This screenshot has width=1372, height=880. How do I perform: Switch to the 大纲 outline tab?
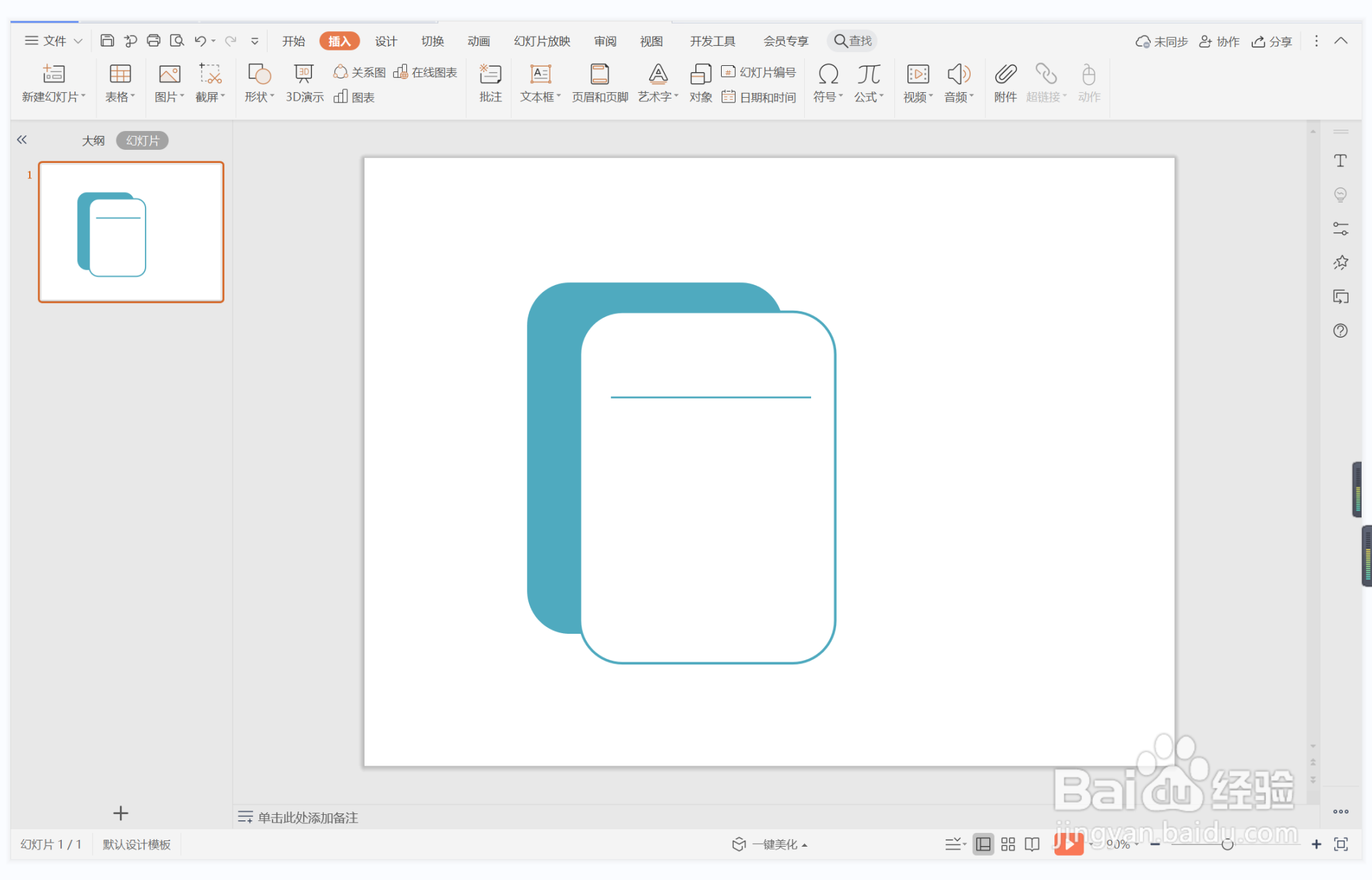(x=93, y=141)
